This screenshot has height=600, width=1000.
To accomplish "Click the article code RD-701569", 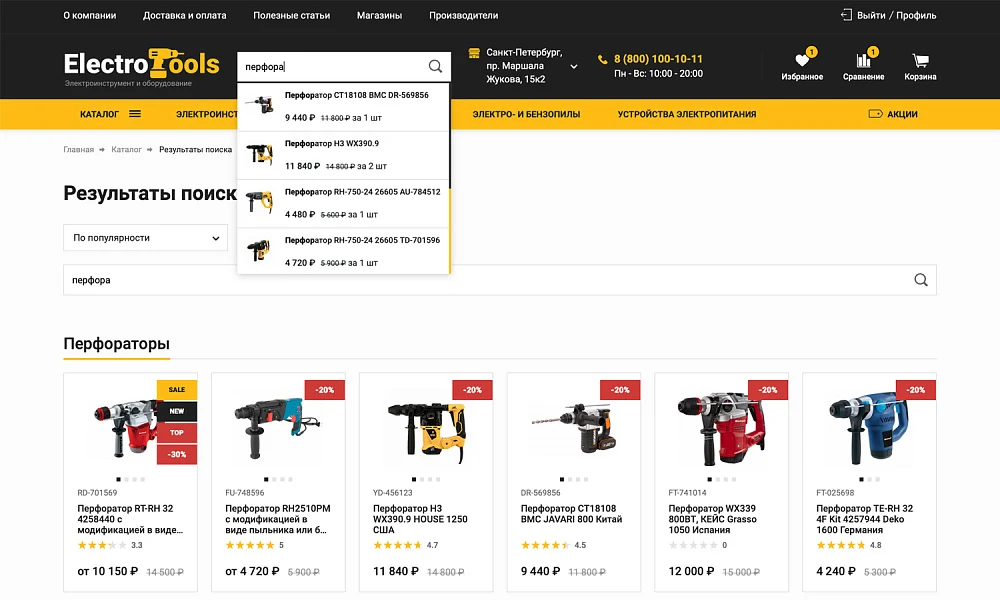I will coord(97,493).
